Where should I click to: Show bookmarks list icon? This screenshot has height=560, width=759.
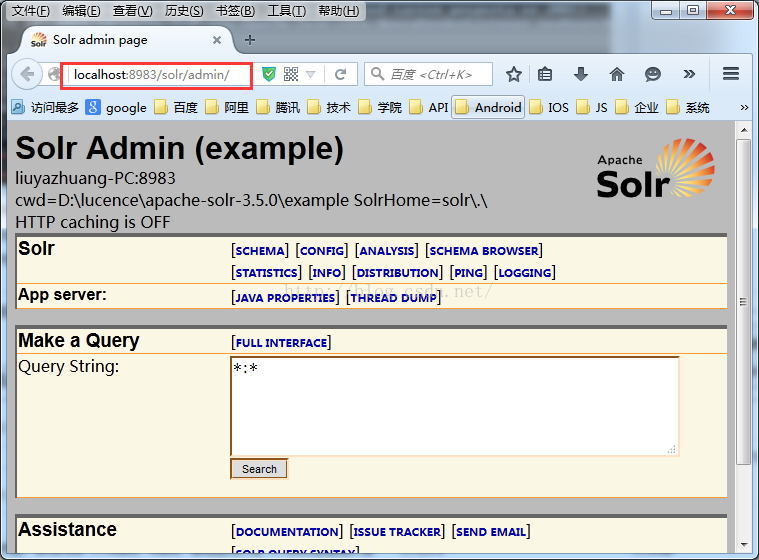coord(545,74)
